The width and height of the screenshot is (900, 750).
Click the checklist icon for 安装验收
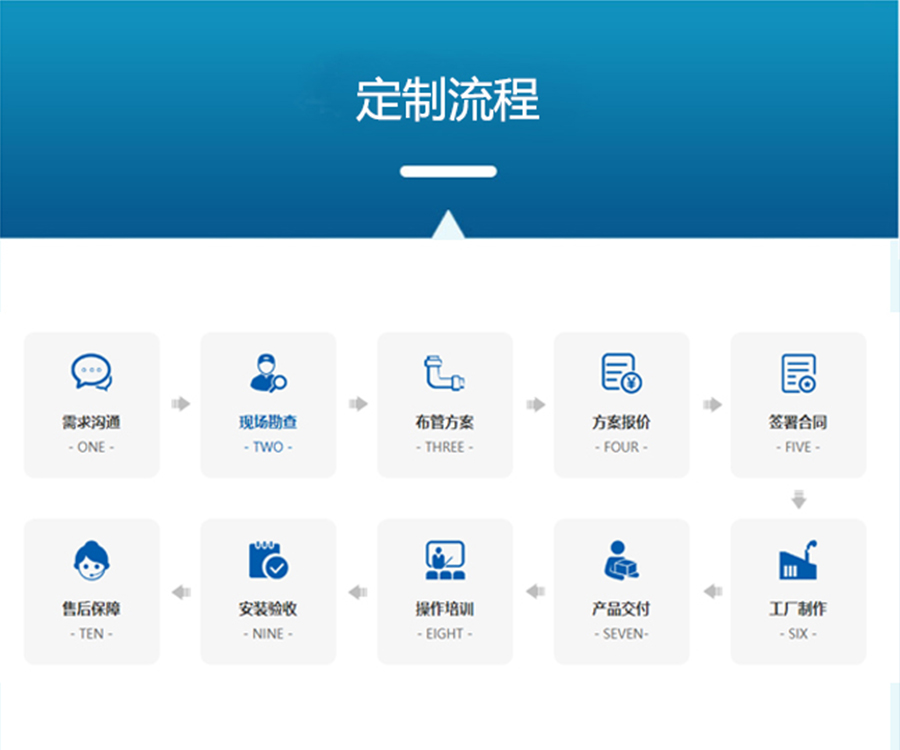[x=268, y=560]
